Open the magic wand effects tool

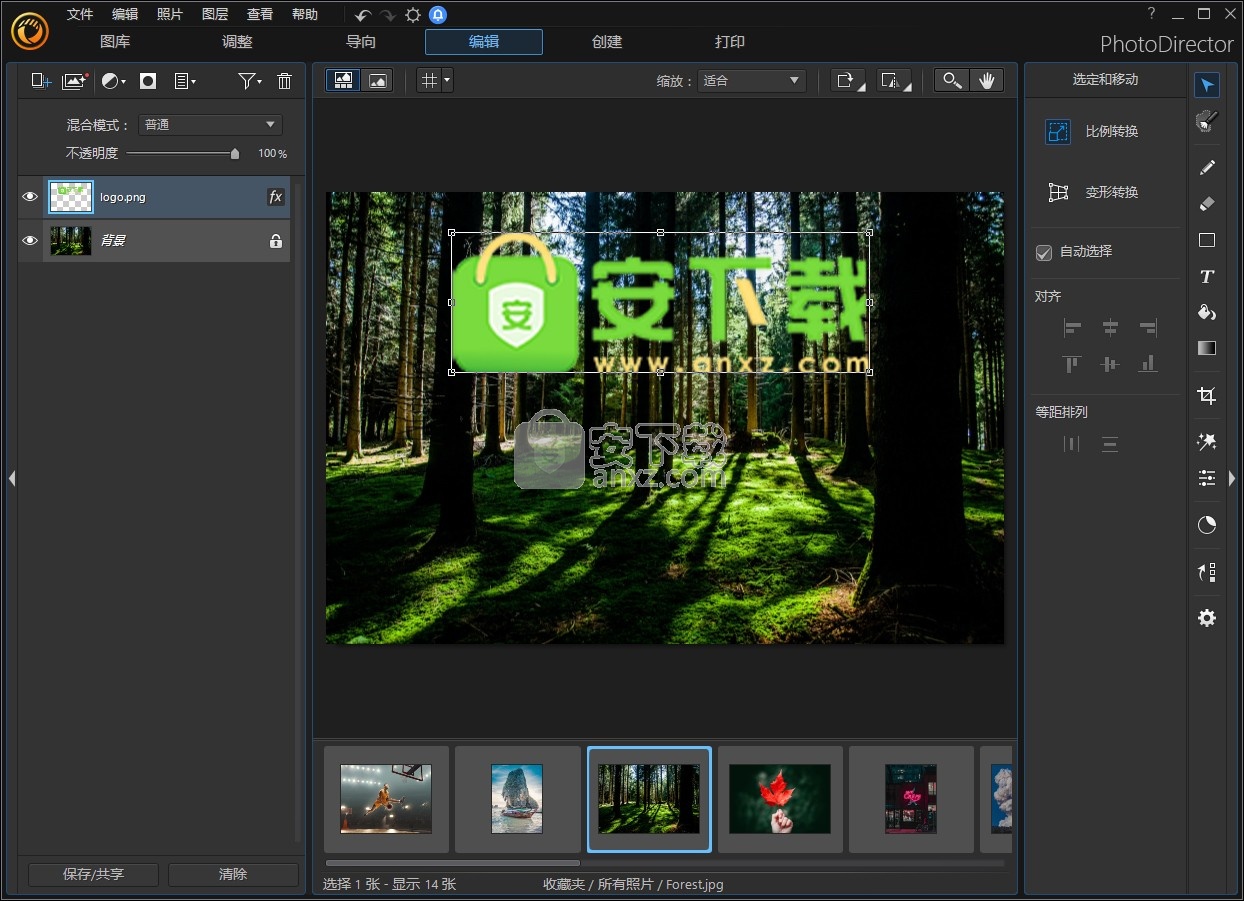1207,441
